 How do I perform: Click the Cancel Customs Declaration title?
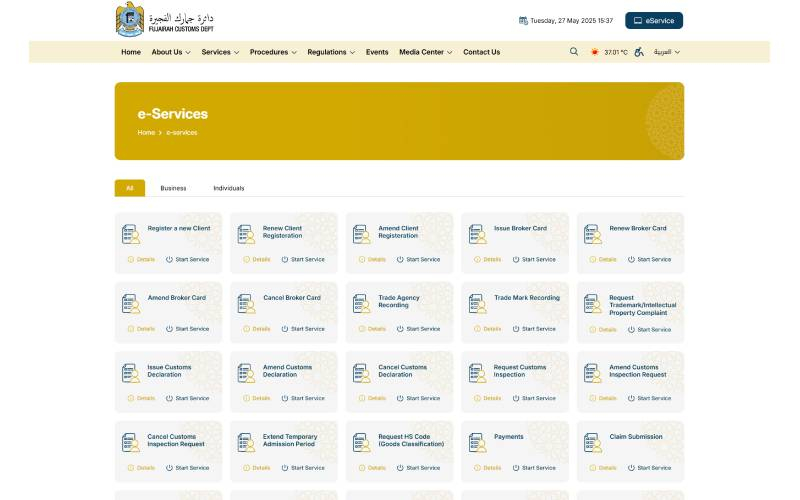pos(403,370)
